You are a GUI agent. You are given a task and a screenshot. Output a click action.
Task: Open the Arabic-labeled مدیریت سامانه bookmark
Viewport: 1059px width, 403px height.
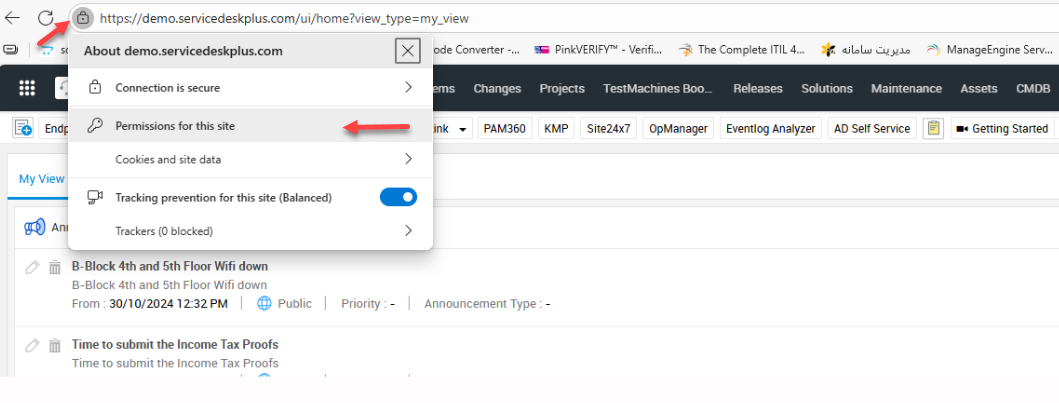865,49
